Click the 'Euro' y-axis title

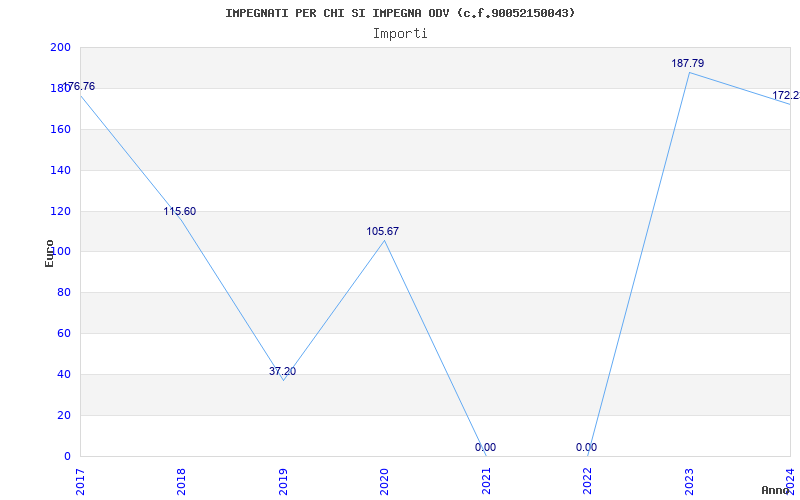pyautogui.click(x=49, y=253)
